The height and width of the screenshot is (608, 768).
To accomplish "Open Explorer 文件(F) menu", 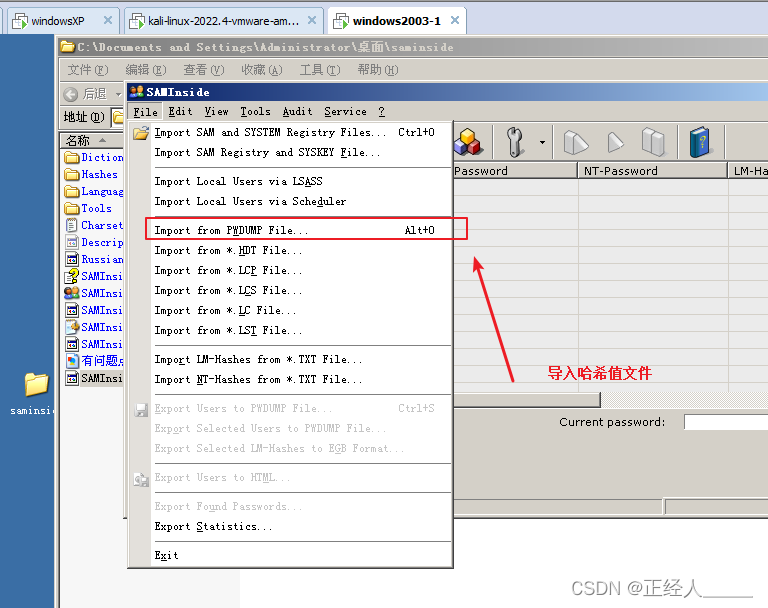I will (88, 70).
